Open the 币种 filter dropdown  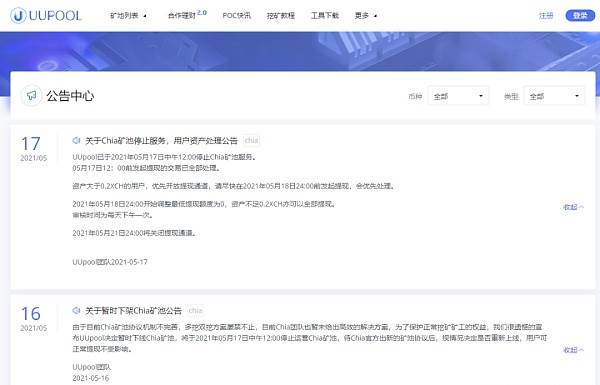458,96
